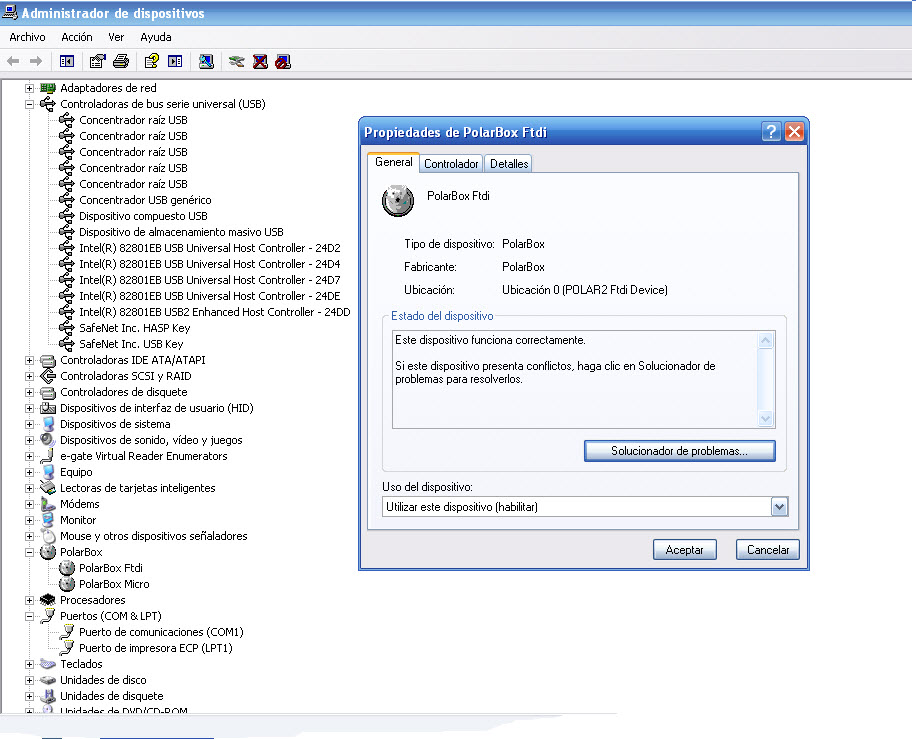Collapse the Puertos (COM & LPT) node
Viewport: 916px width, 739px height.
click(x=29, y=616)
